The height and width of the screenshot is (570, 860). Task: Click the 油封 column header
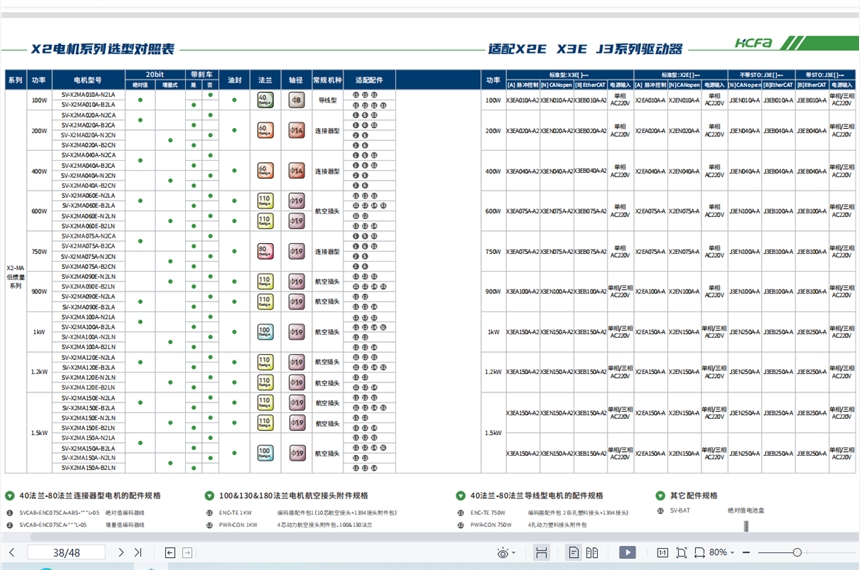coord(234,80)
